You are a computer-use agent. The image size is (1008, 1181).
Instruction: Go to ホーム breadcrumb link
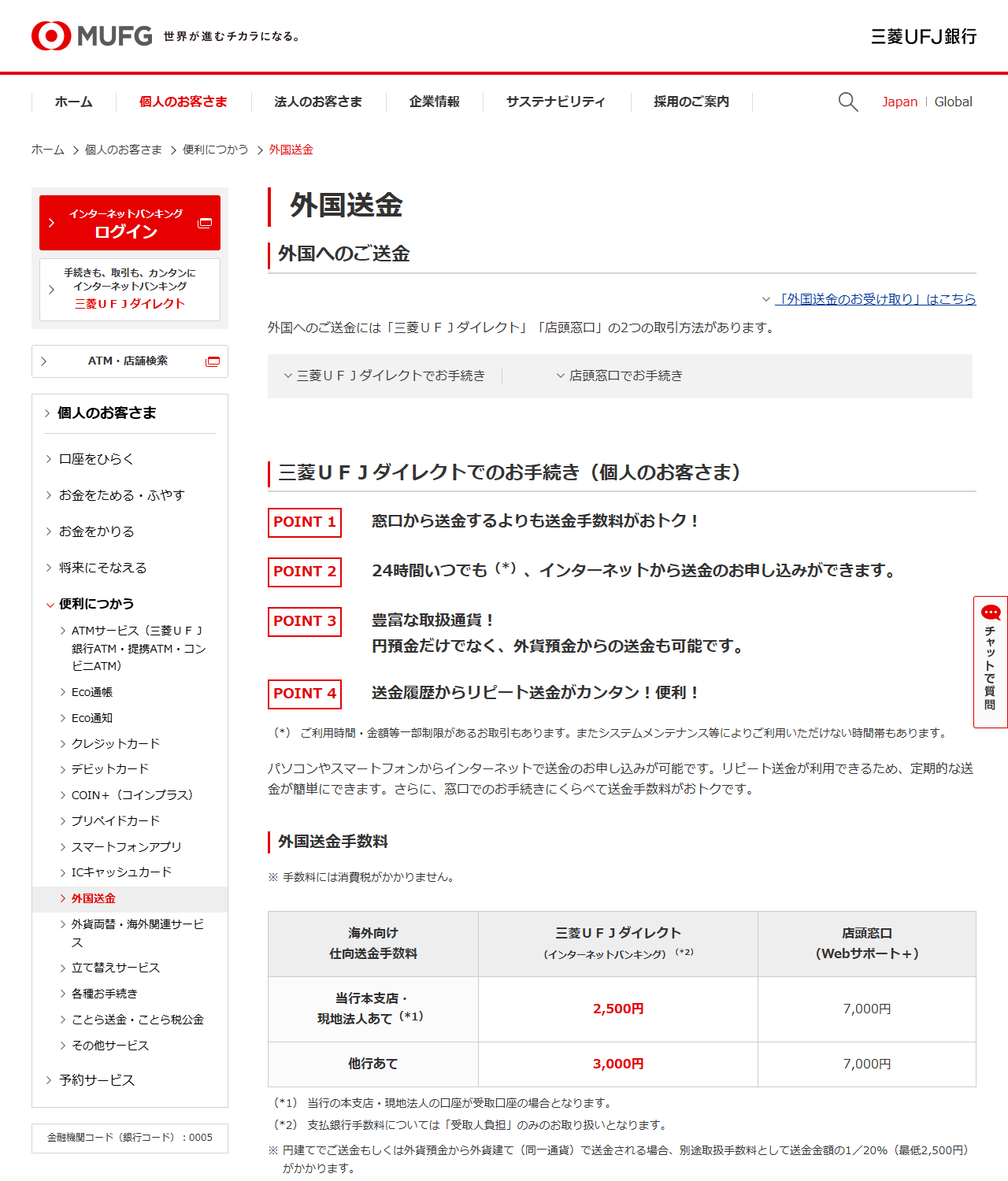[48, 150]
